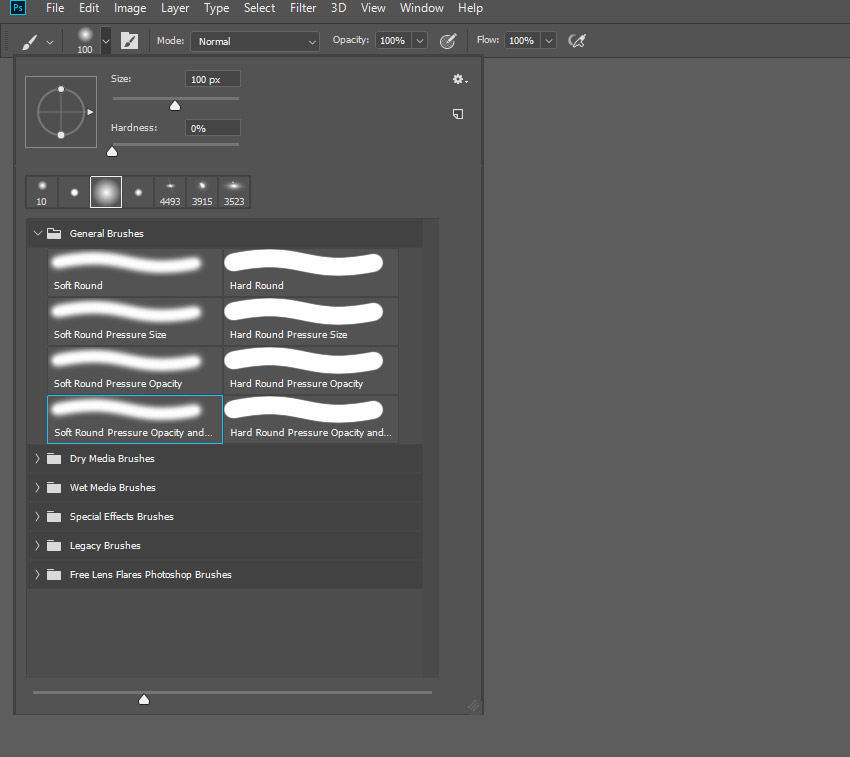Expand Free Lens Flares Photoshop Brushes folder
Viewport: 850px width, 757px height.
point(37,574)
